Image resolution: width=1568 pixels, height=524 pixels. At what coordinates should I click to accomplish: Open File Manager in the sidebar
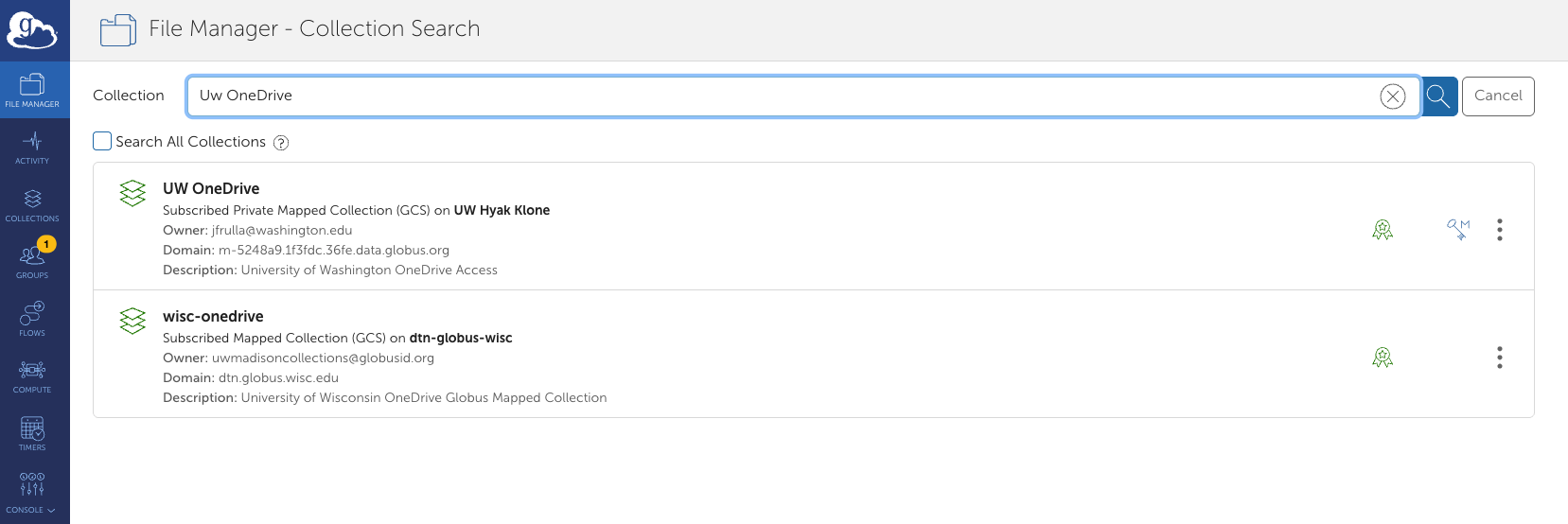(32, 90)
